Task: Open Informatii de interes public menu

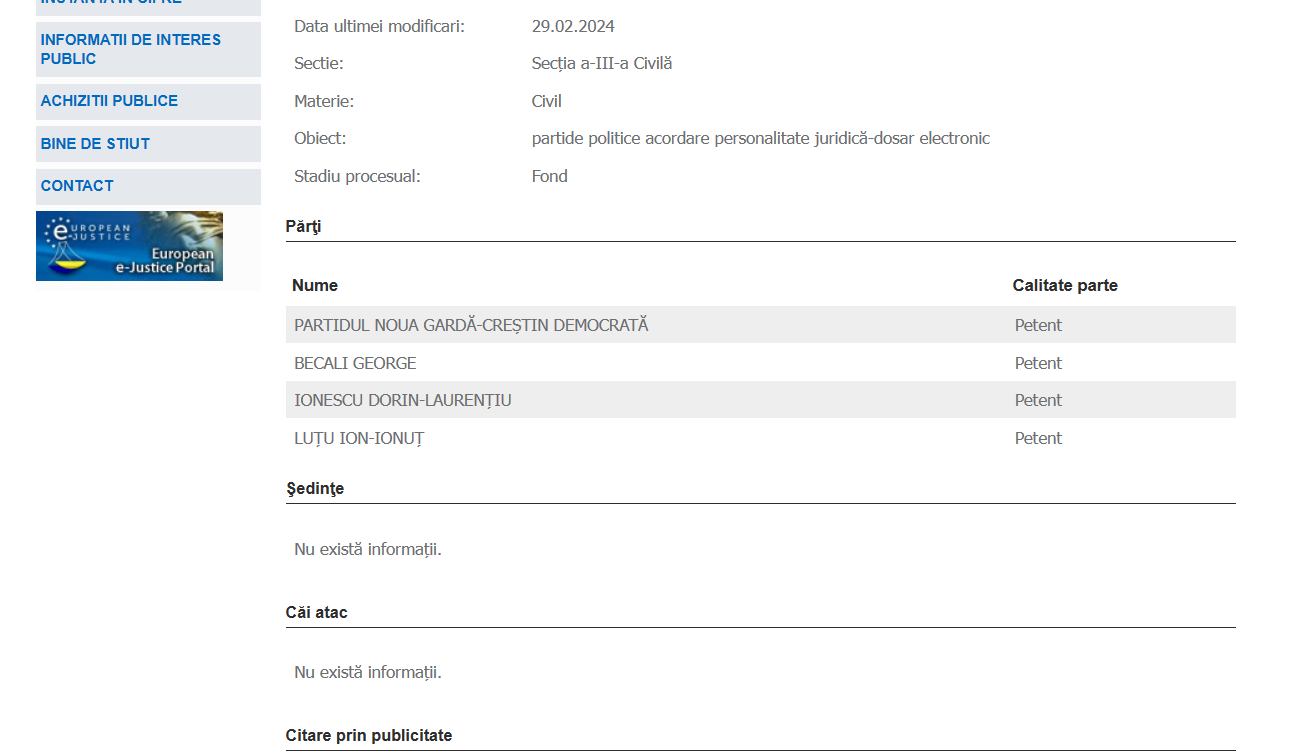Action: click(148, 49)
